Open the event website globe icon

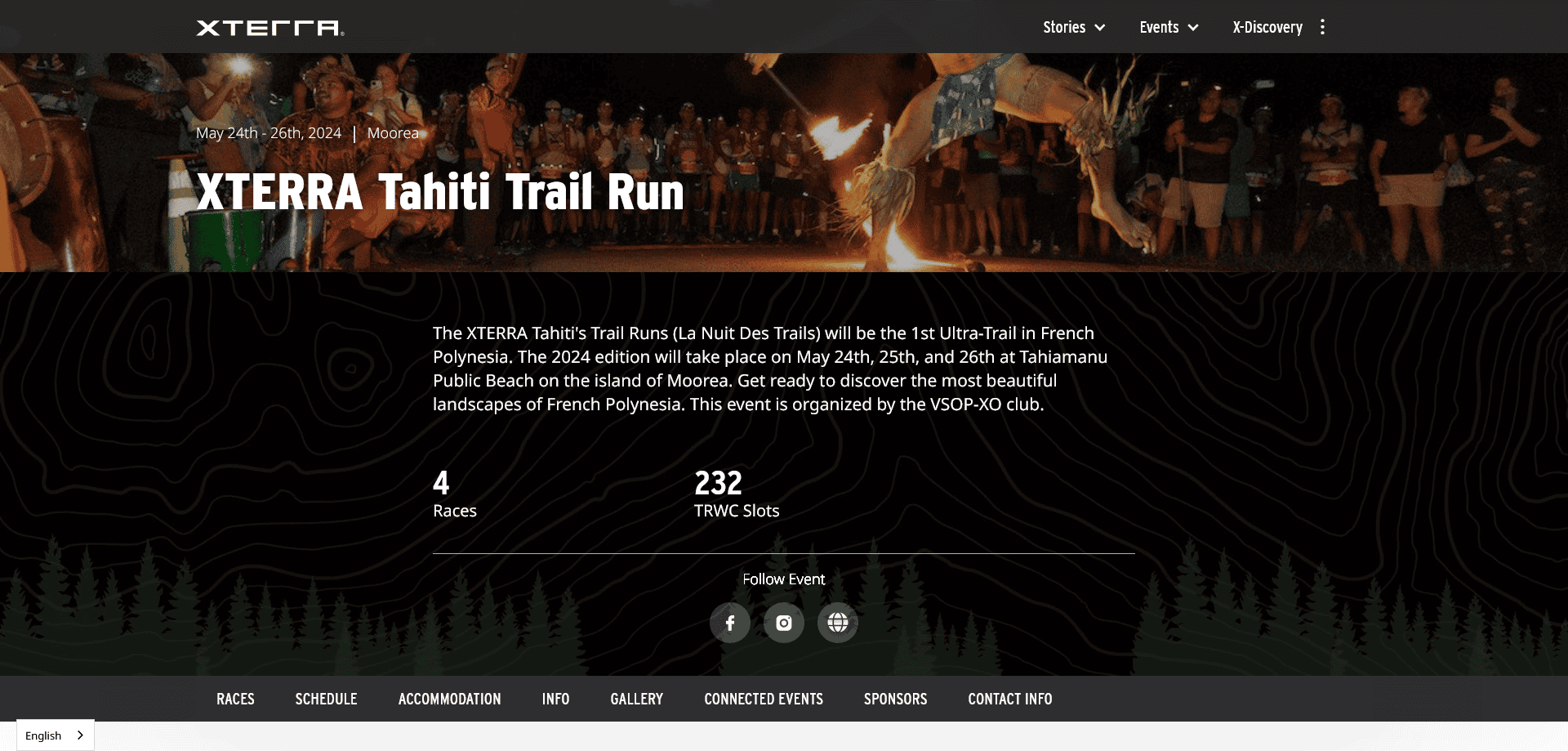pos(838,623)
